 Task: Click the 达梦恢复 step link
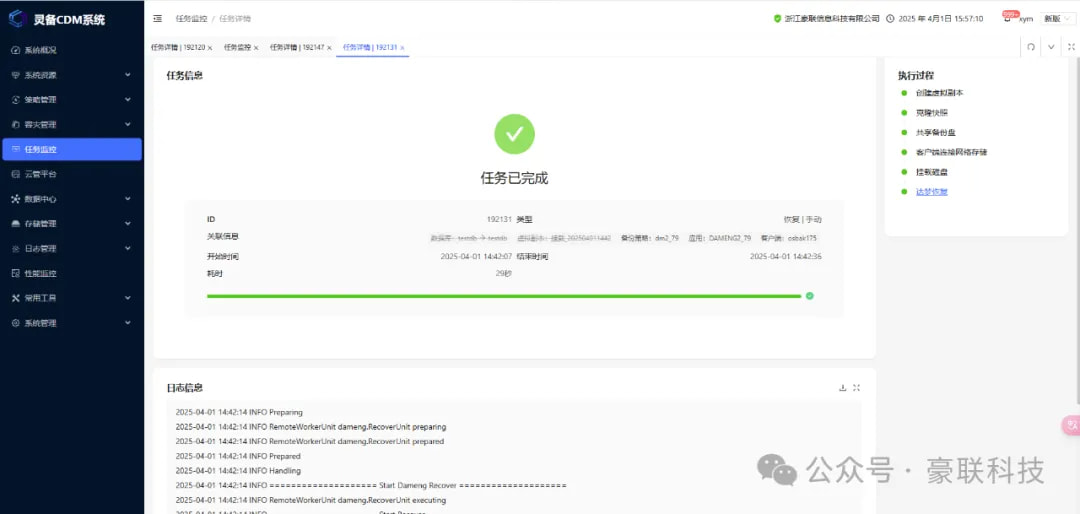pos(931,191)
